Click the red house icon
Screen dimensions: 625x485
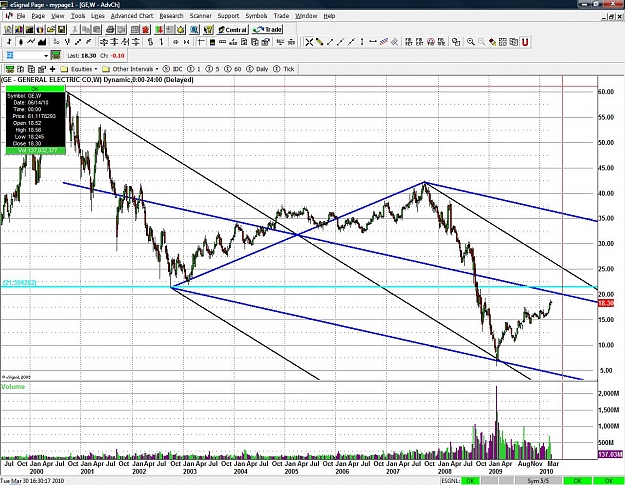(145, 30)
